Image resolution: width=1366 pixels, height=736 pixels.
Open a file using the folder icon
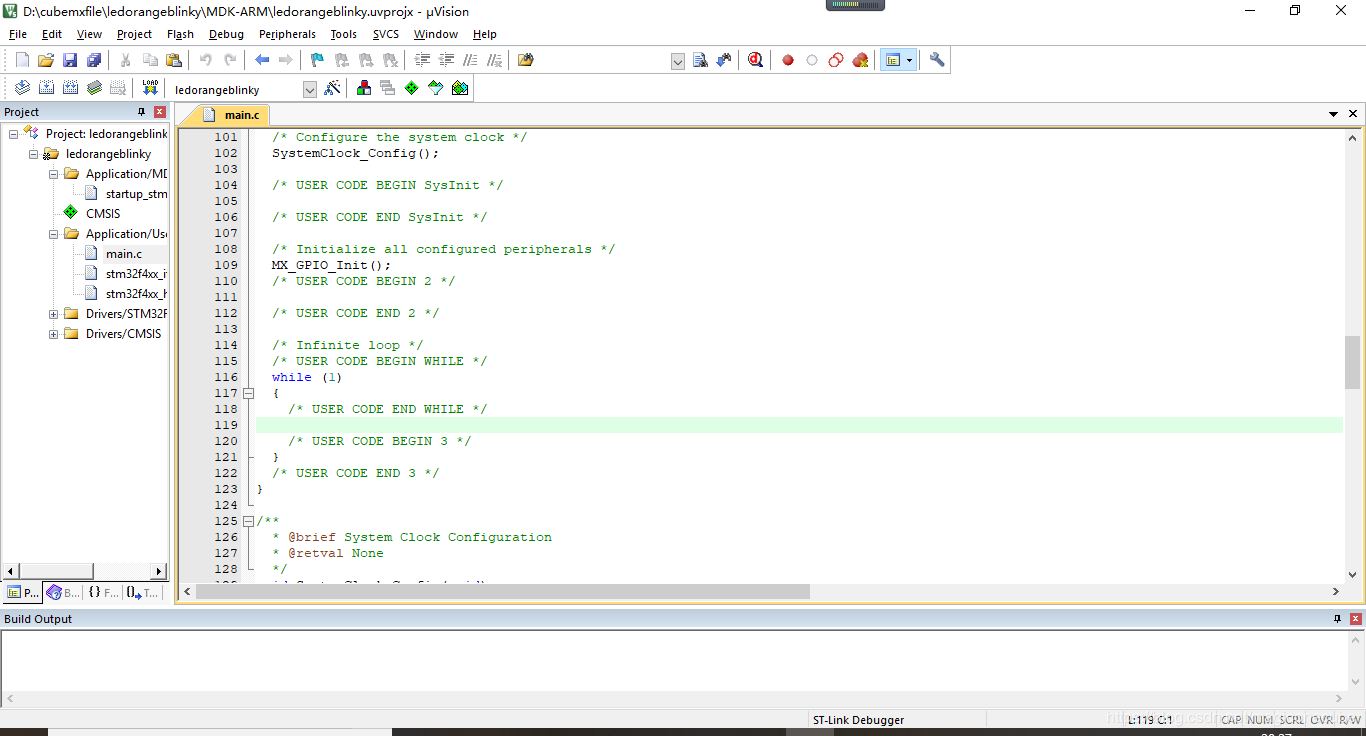tap(46, 60)
